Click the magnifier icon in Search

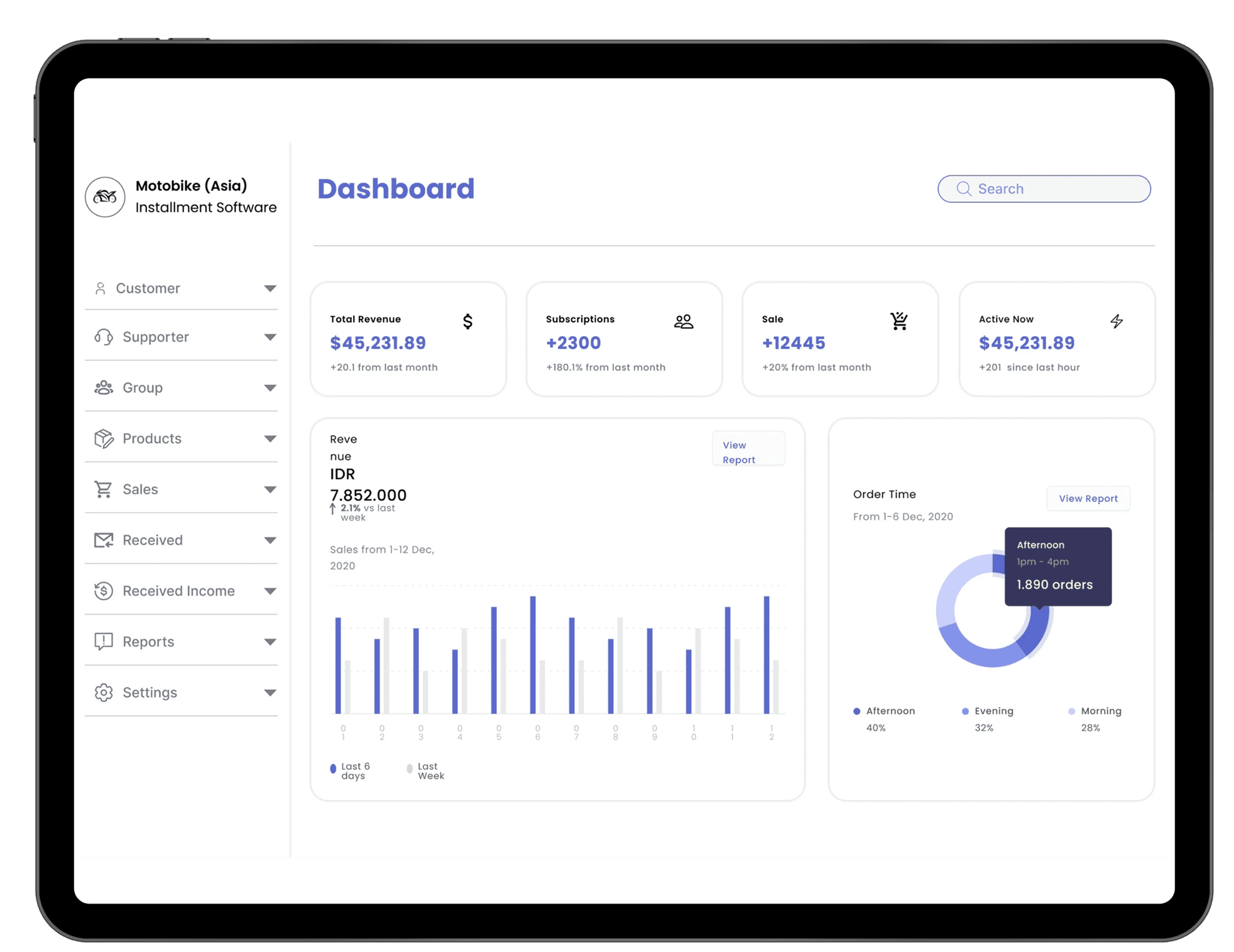click(x=963, y=189)
